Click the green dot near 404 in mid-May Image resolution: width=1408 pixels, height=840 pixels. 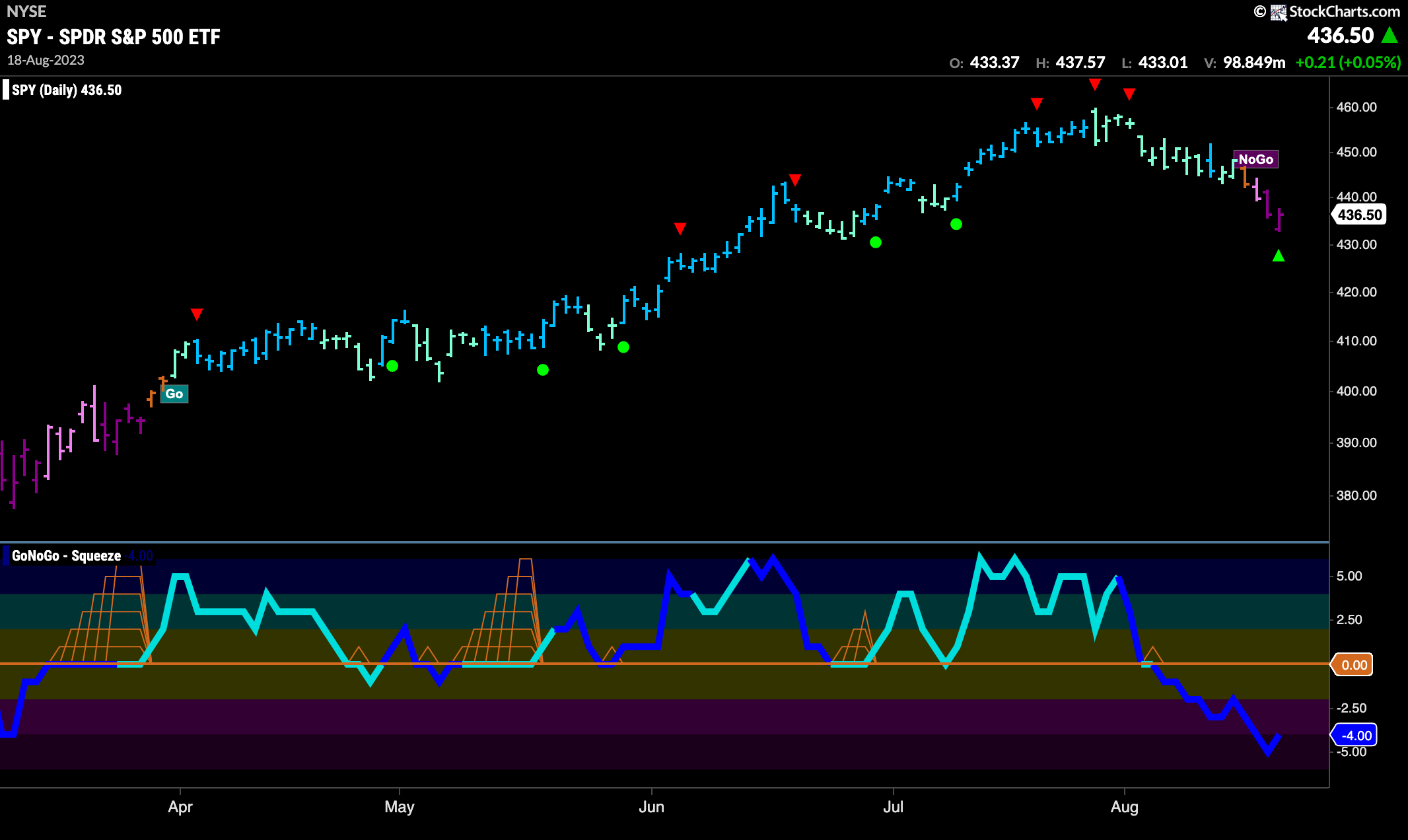543,370
